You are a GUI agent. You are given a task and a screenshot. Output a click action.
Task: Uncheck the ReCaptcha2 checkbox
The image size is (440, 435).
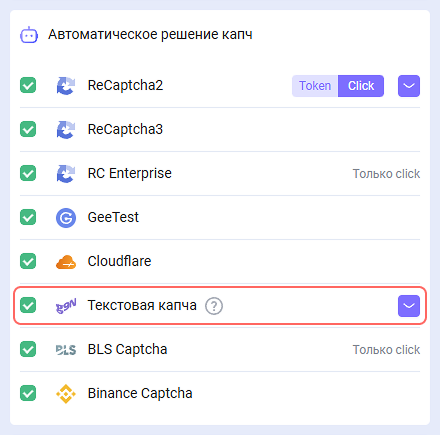click(28, 85)
